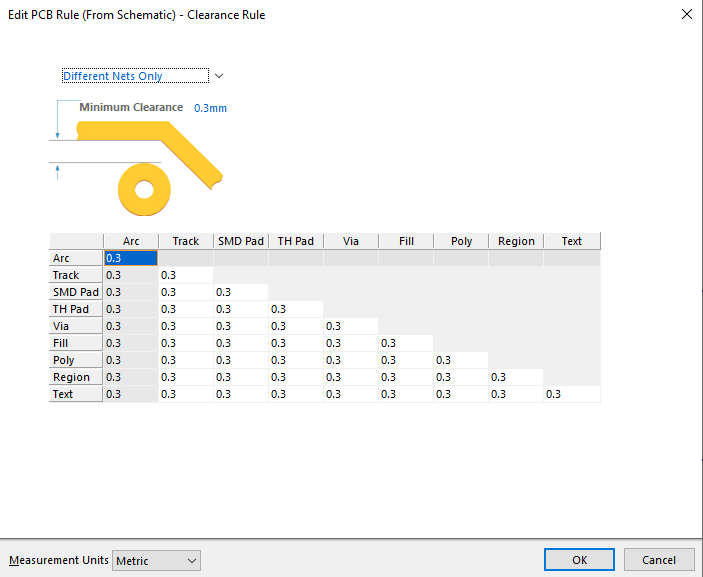
Task: Click the TH Pad row SMD Pad column cell
Action: (x=241, y=309)
